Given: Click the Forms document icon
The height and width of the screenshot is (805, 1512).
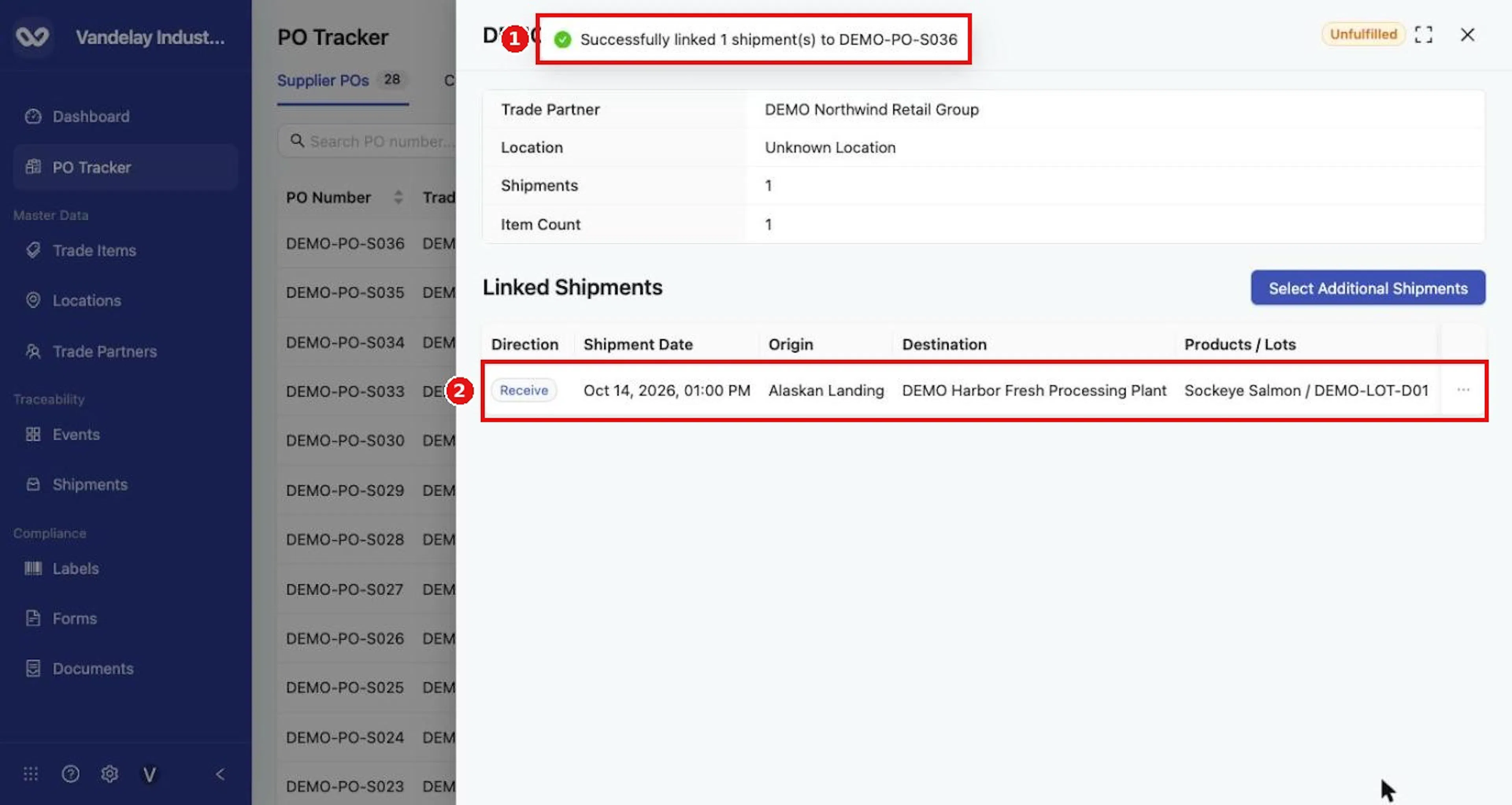Looking at the screenshot, I should click(x=33, y=618).
